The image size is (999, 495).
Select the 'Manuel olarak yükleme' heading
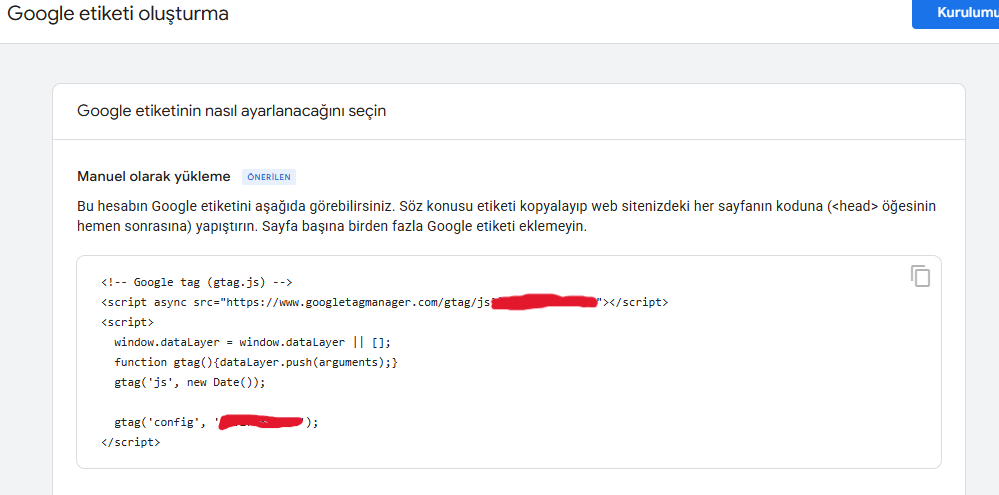pyautogui.click(x=153, y=177)
